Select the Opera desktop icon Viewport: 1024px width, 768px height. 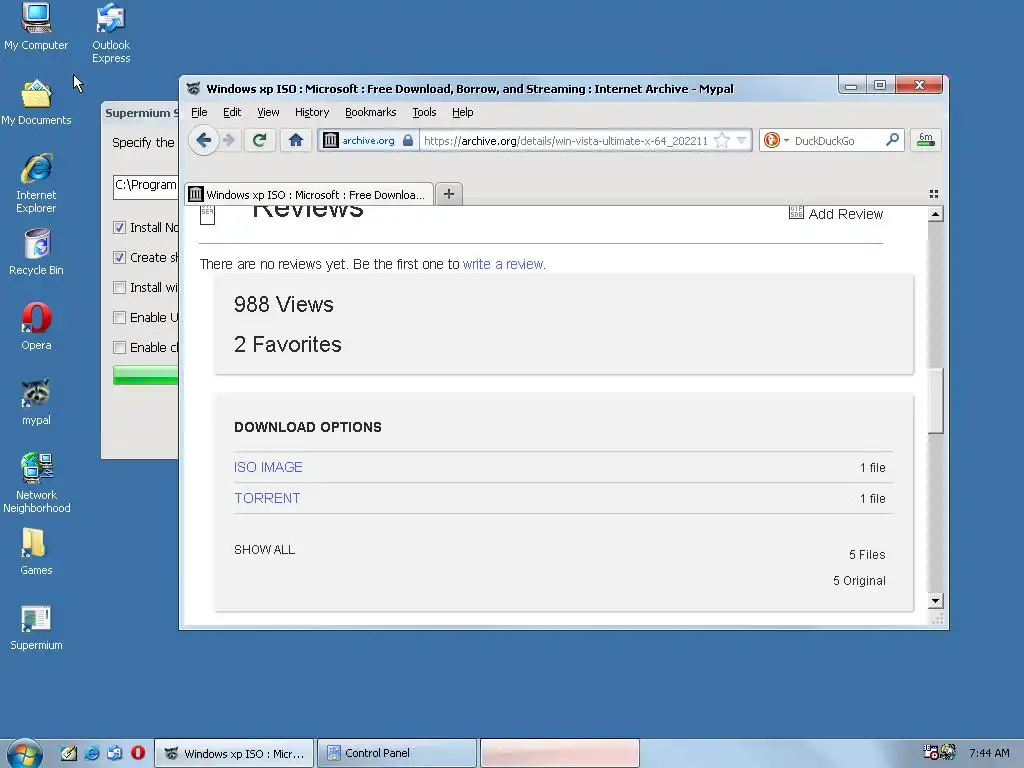pyautogui.click(x=36, y=327)
